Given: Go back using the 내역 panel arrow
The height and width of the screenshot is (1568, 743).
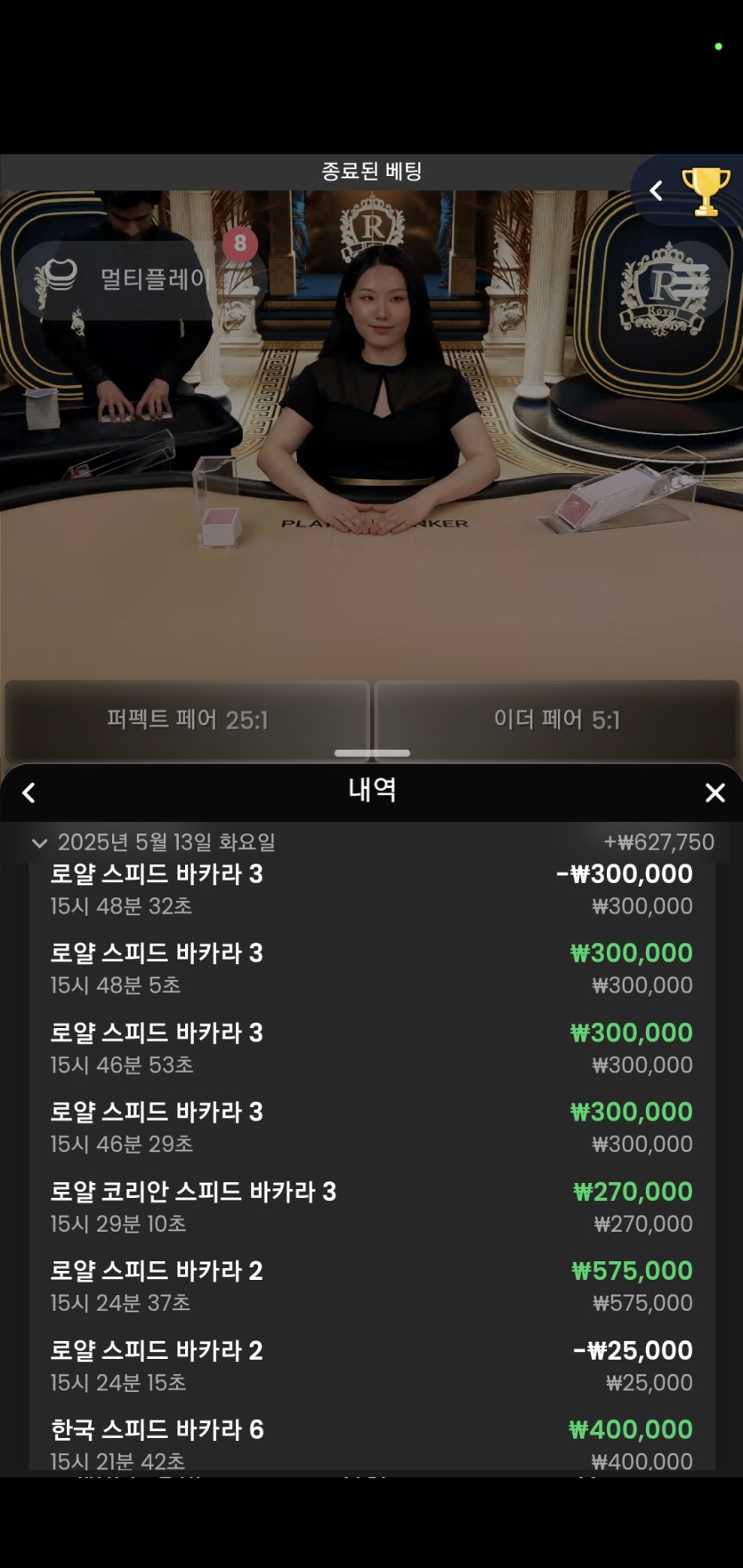Looking at the screenshot, I should click(28, 792).
